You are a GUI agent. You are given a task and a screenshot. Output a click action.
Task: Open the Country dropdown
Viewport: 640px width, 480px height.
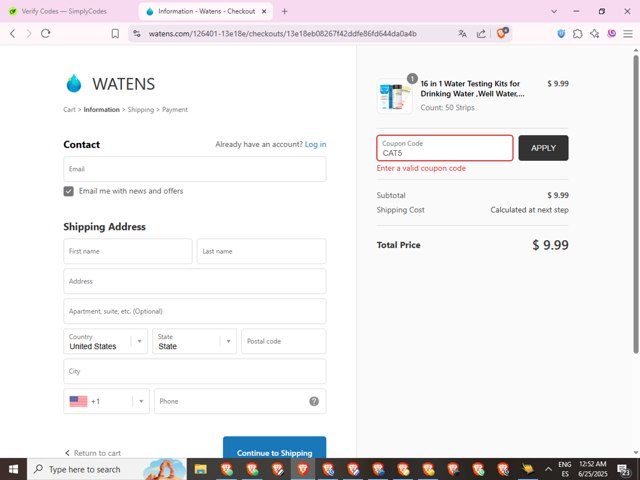pyautogui.click(x=106, y=341)
